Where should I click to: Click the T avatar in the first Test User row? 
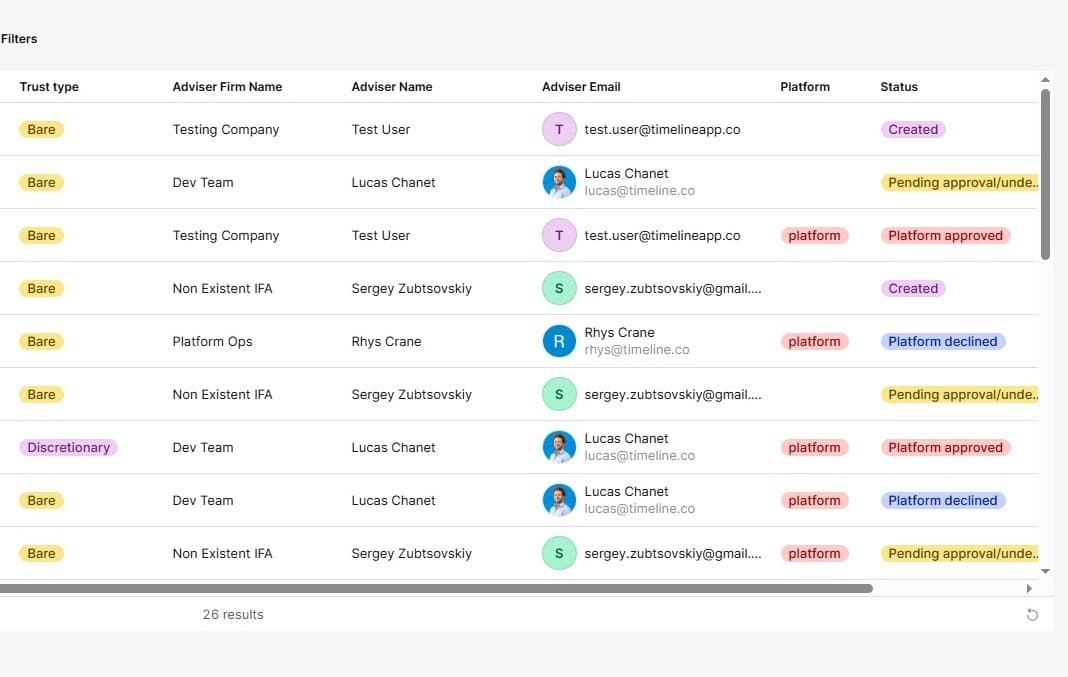(559, 129)
